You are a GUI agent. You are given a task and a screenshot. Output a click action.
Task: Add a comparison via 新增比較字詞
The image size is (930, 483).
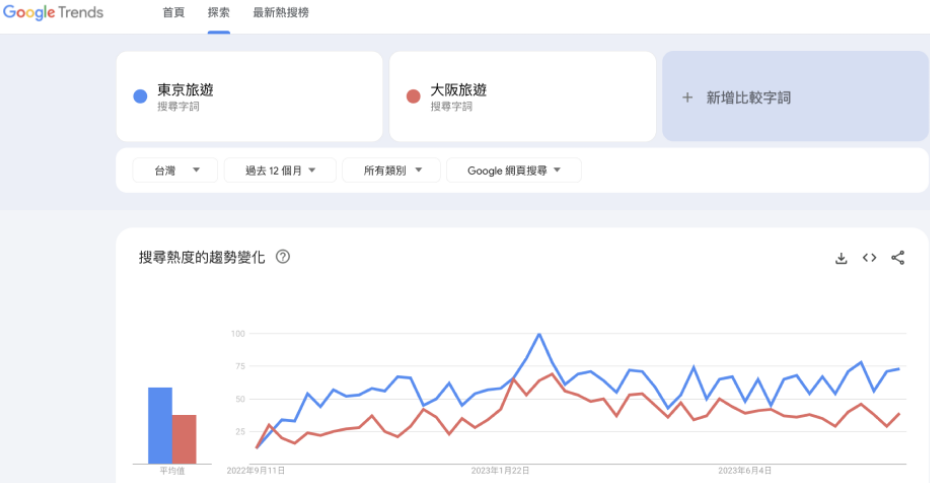pyautogui.click(x=795, y=96)
